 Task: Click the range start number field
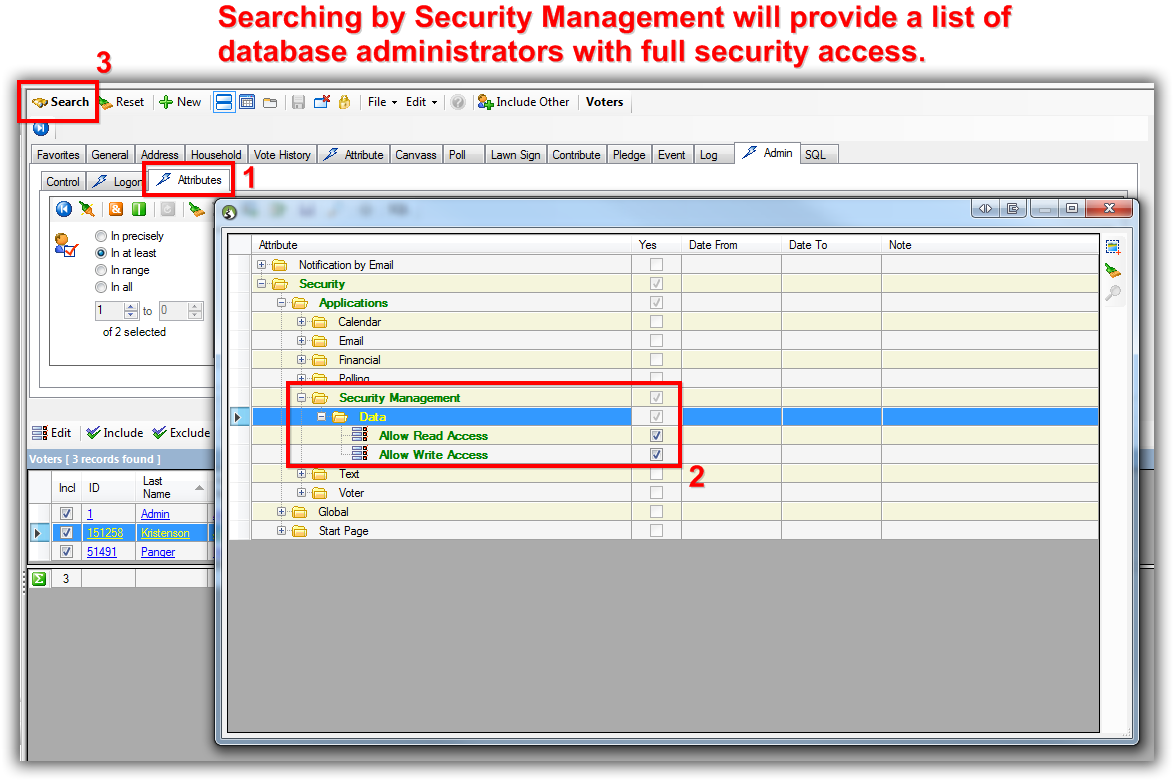click(x=110, y=311)
